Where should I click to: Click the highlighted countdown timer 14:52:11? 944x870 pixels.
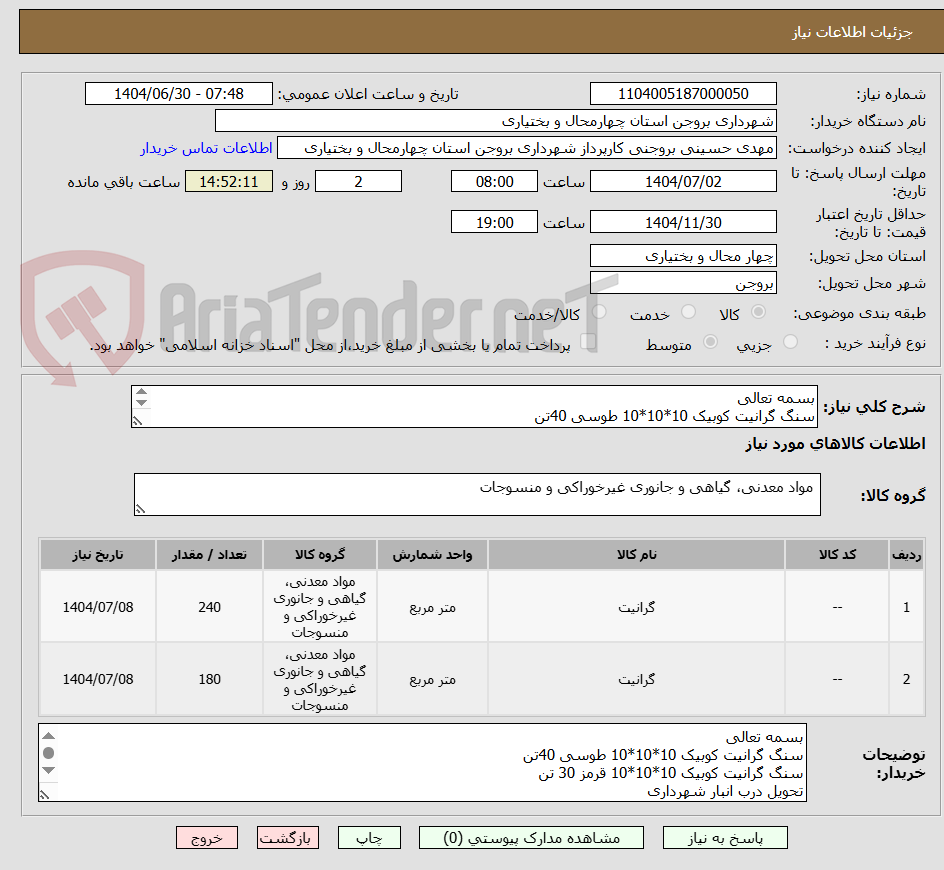point(228,181)
